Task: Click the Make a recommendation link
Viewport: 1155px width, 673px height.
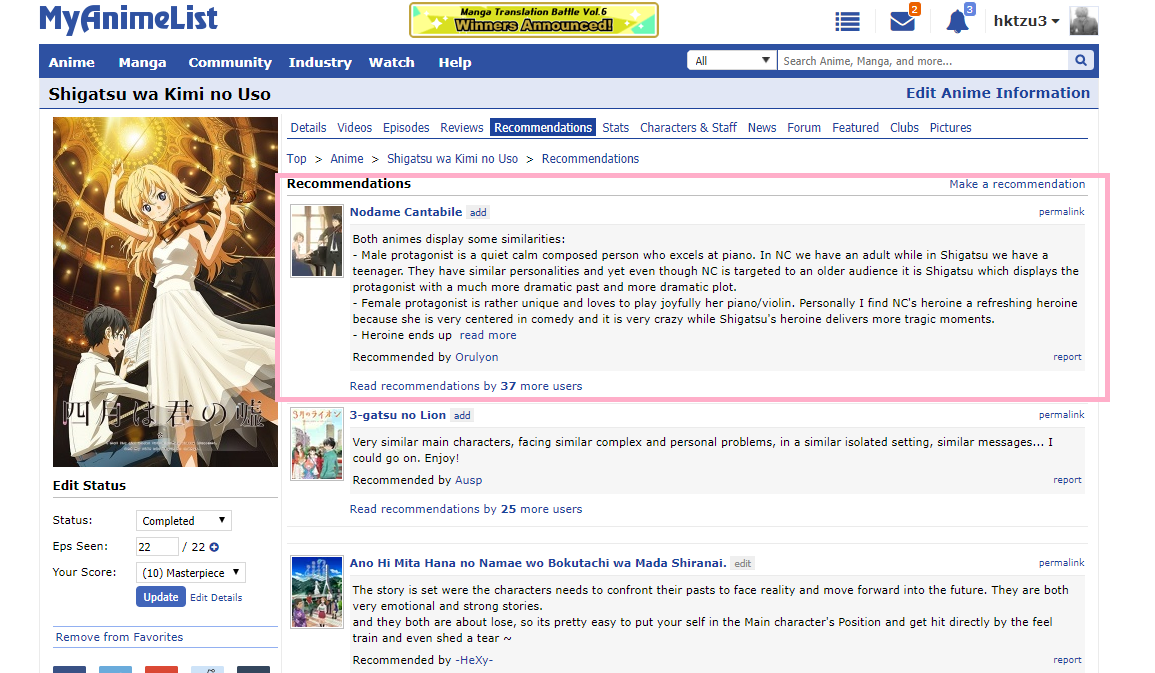Action: pyautogui.click(x=1017, y=184)
